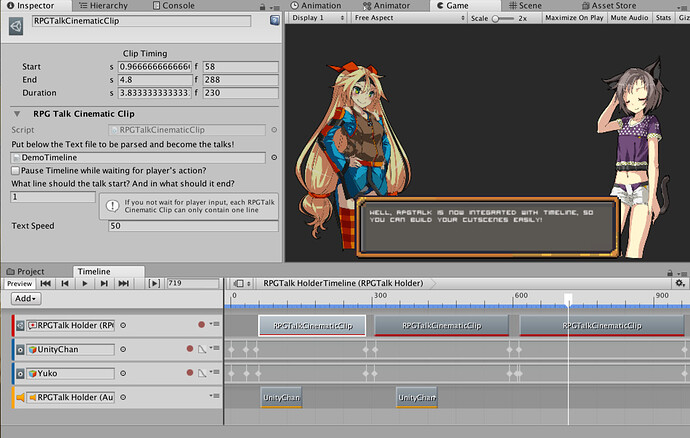This screenshot has width=690, height=438.
Task: Open the curves view on Yuko track
Action: pos(202,373)
